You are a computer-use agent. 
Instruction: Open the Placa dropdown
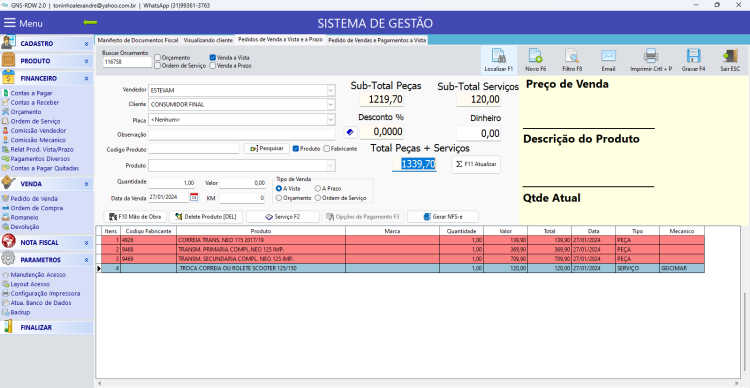[x=331, y=119]
